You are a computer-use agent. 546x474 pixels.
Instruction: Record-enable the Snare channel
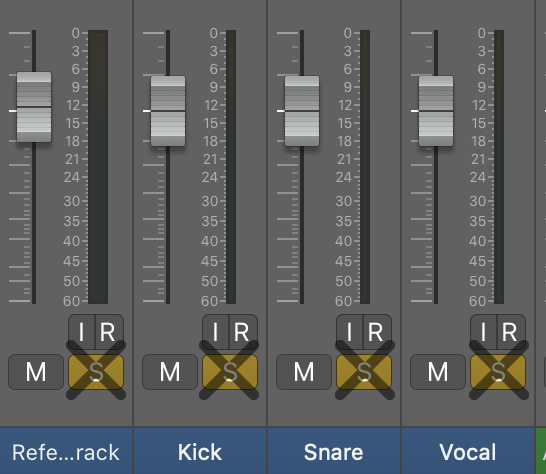click(x=377, y=332)
